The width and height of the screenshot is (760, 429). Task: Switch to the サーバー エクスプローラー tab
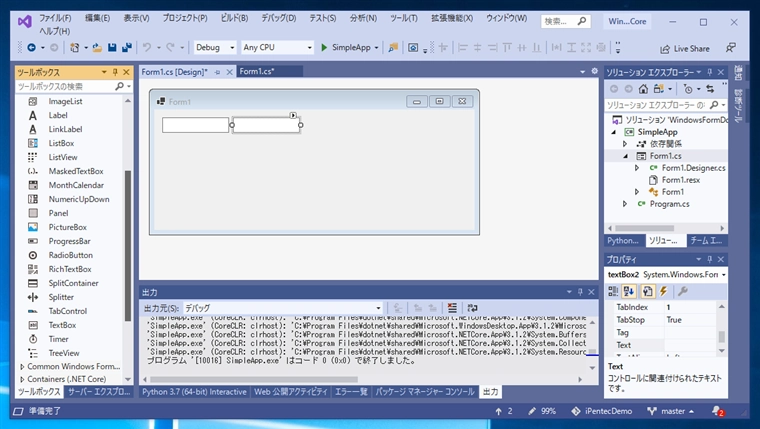pos(98,392)
